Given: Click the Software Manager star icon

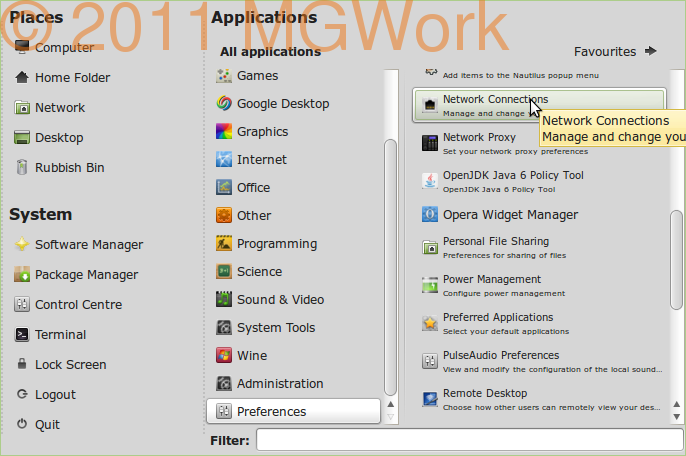Looking at the screenshot, I should (x=22, y=244).
